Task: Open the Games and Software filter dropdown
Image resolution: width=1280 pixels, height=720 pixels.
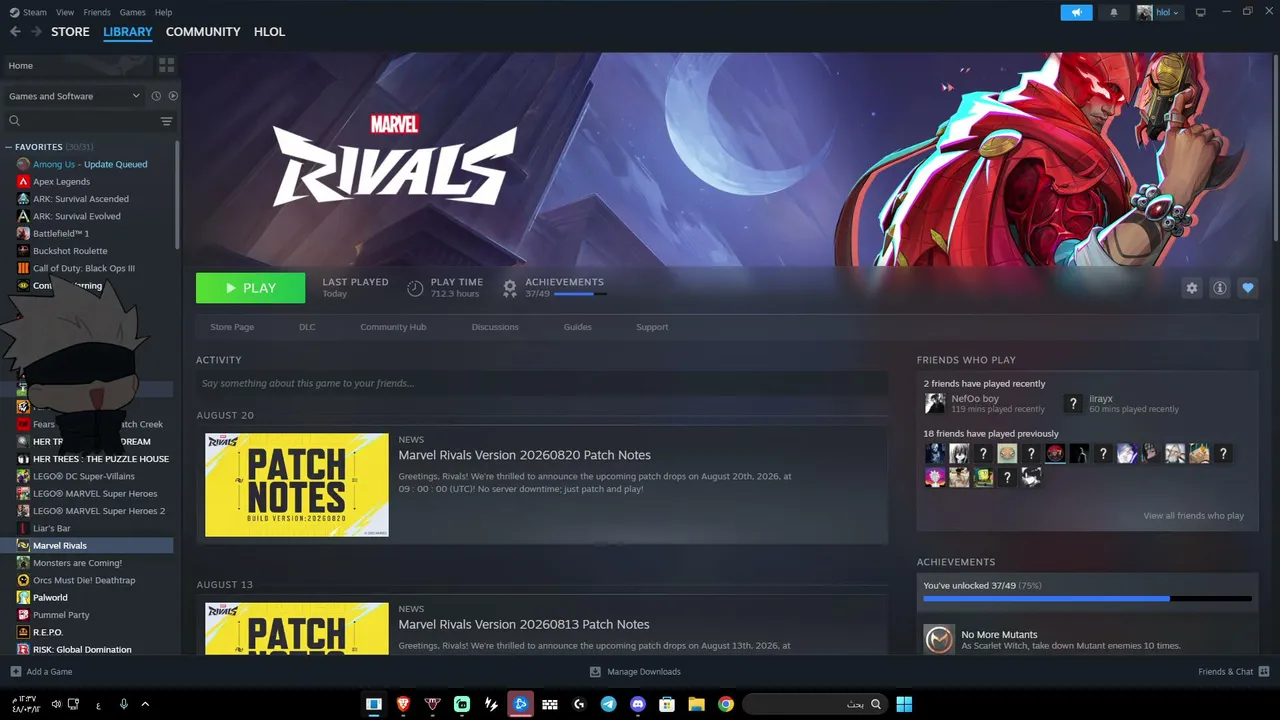Action: point(75,96)
